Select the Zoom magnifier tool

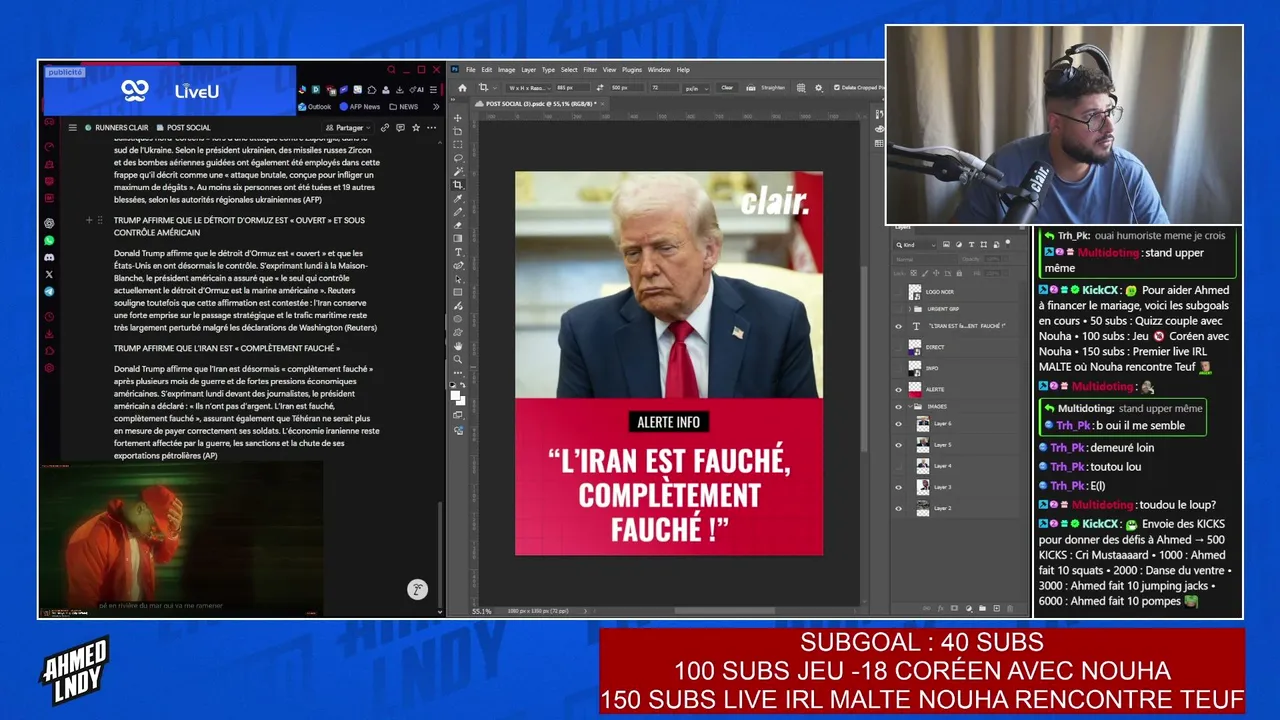[x=458, y=359]
